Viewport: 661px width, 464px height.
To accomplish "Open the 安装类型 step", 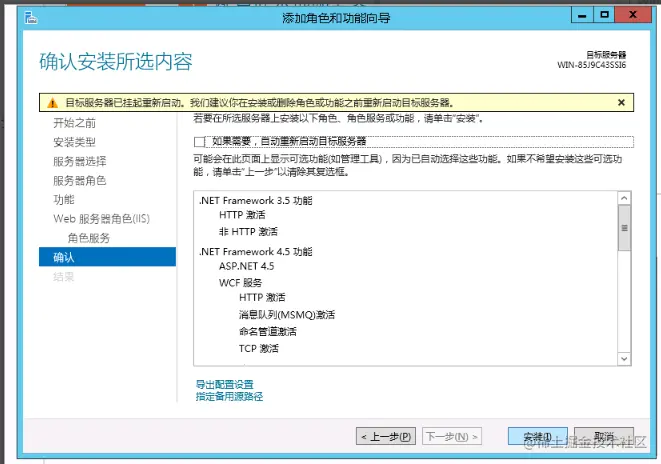I will click(74, 142).
